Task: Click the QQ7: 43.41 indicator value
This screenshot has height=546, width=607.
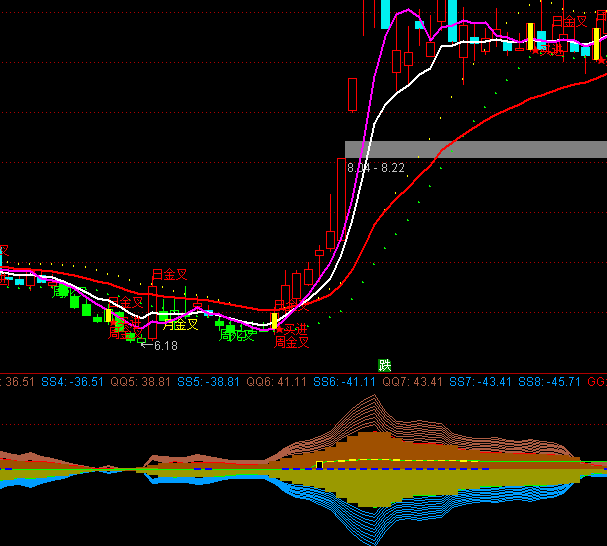Action: (412, 382)
